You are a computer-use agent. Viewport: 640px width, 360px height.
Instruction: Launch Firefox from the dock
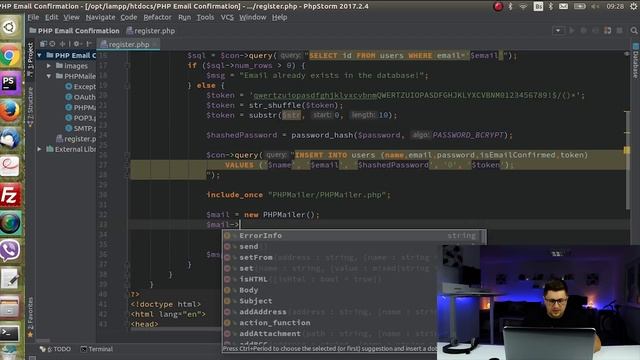(10, 111)
